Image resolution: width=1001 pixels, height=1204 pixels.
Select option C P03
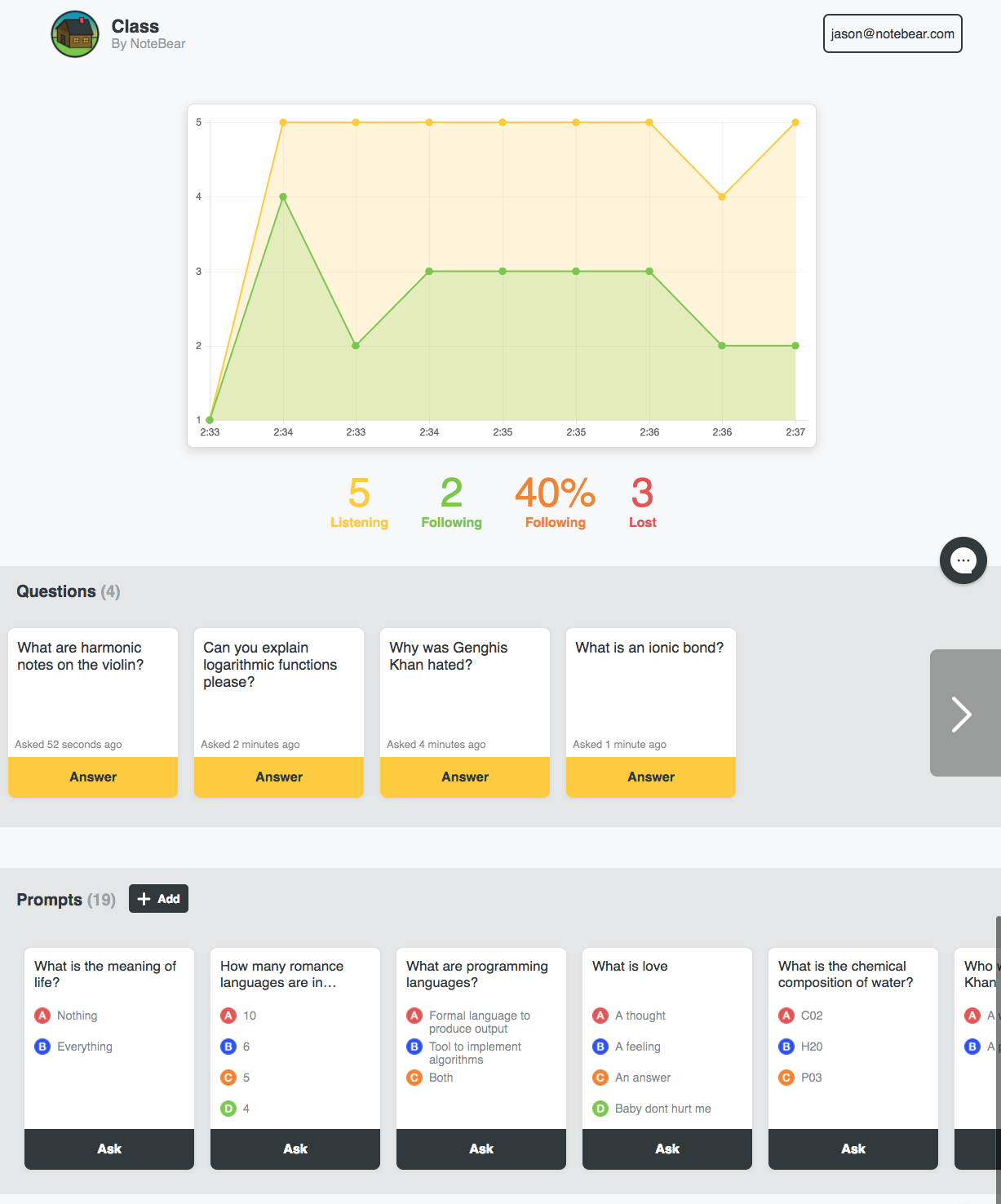[x=800, y=1078]
